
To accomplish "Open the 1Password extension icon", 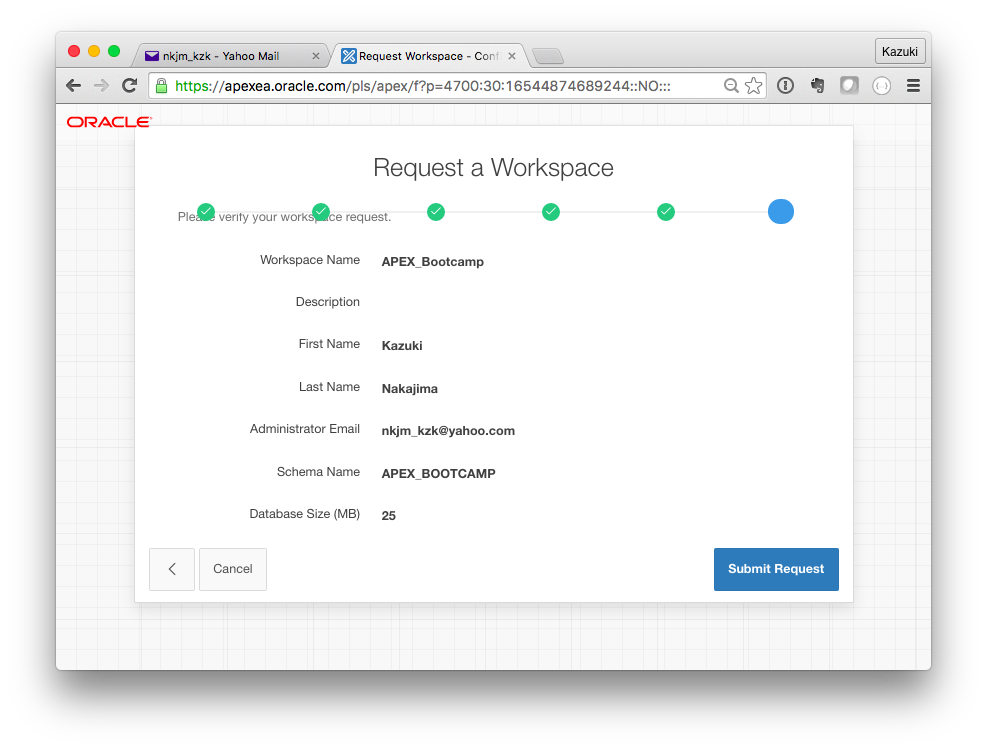I will point(785,86).
